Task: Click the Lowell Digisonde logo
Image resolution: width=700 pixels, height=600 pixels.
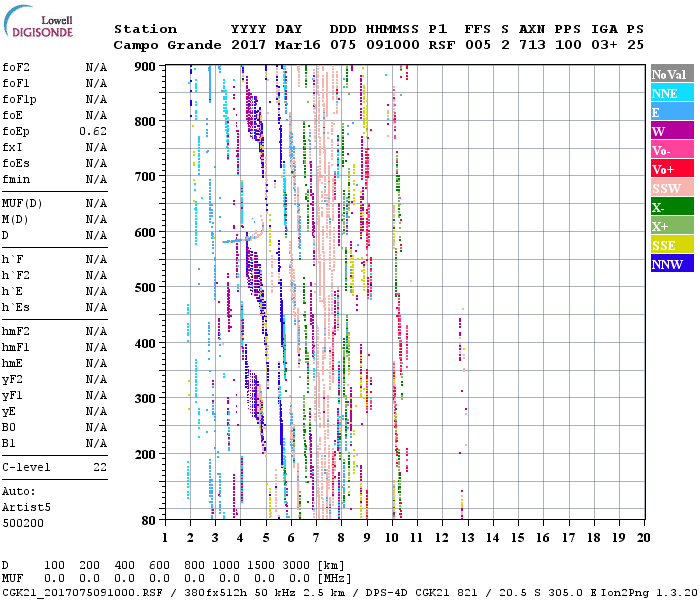Action: click(38, 22)
